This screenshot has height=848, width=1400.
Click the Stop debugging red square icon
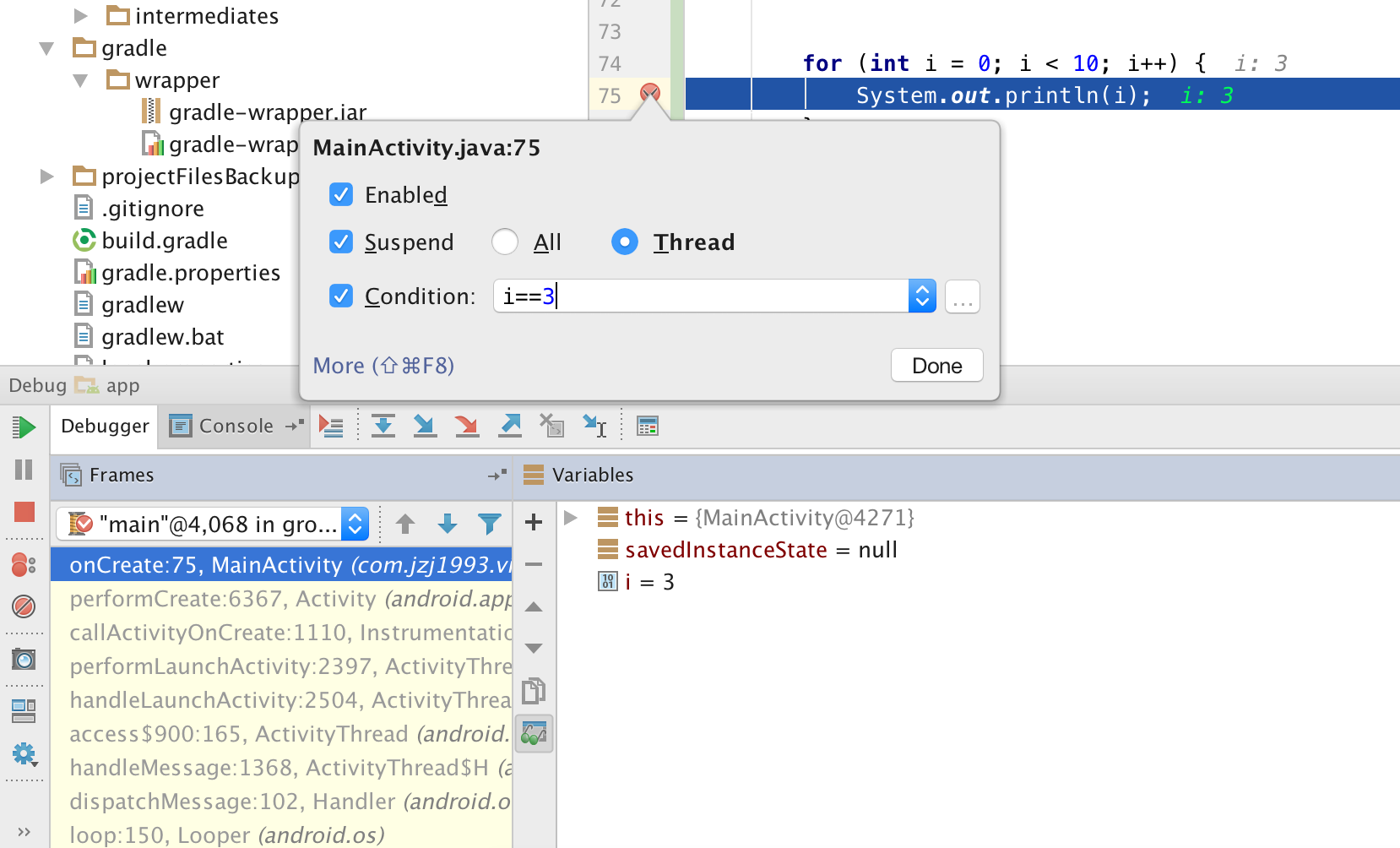[24, 512]
